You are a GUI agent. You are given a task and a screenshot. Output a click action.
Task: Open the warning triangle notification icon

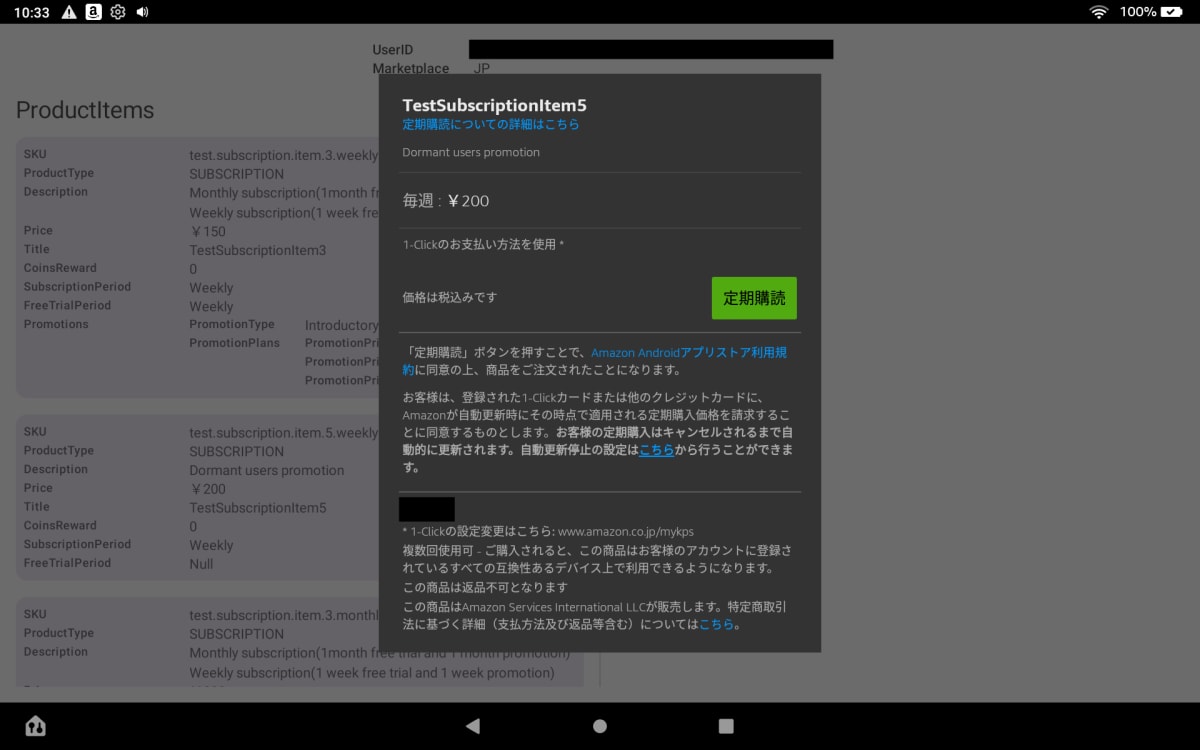coord(69,12)
